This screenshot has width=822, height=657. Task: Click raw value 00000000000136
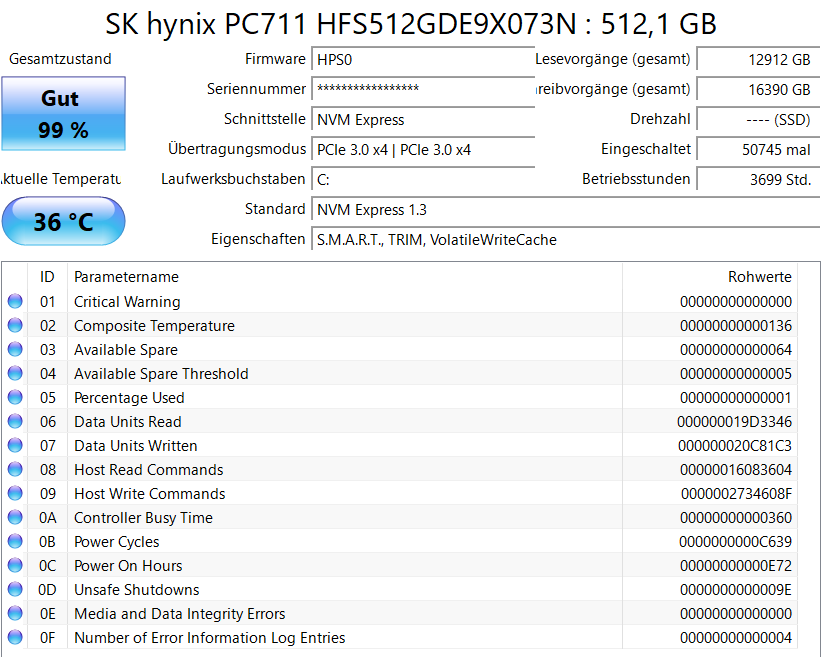click(x=736, y=326)
